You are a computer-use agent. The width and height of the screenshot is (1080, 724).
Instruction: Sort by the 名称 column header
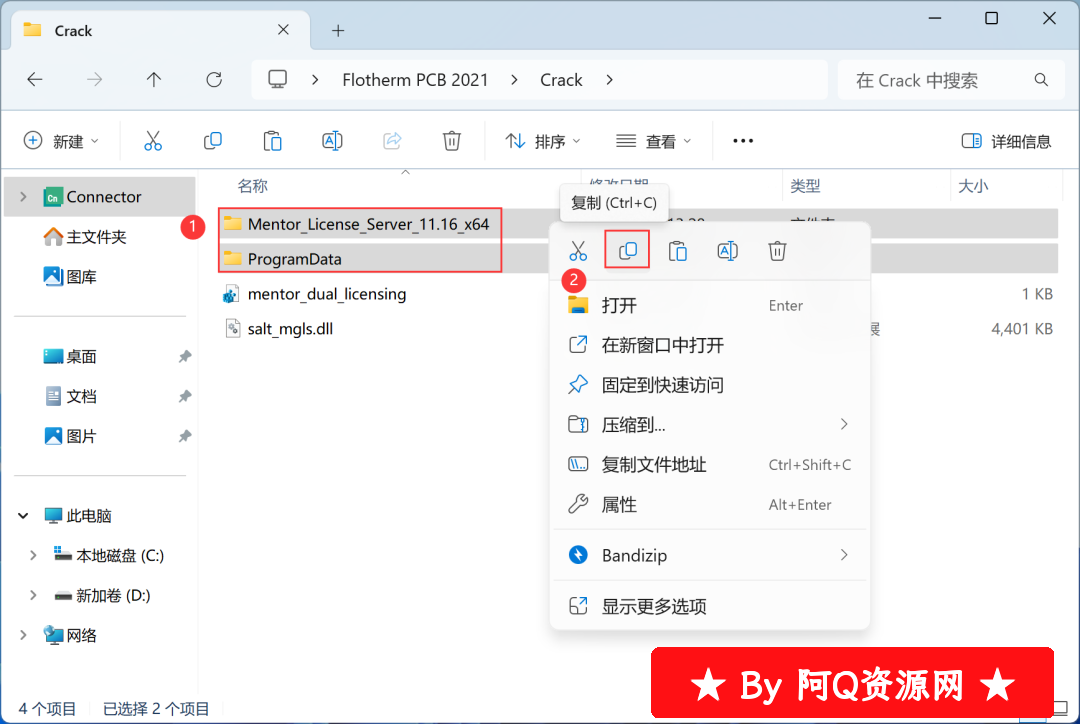point(253,186)
